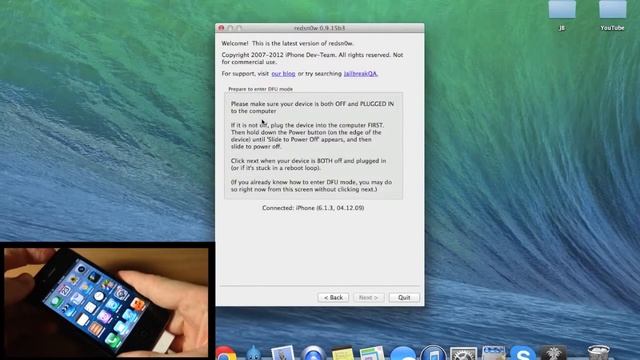This screenshot has height=360, width=640.
Task: Open the JB folder on desktop
Action: click(562, 16)
